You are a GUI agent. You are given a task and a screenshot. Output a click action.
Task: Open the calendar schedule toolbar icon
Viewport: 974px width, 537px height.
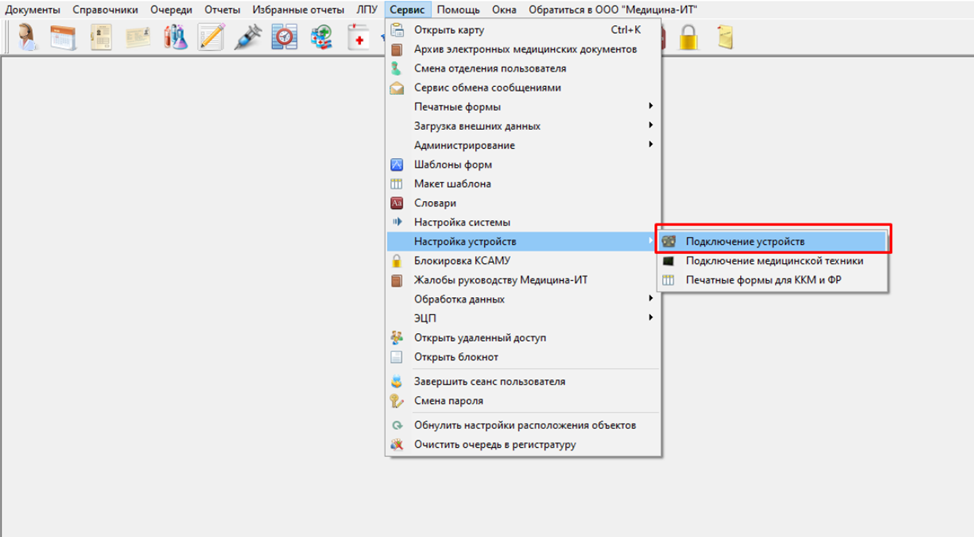point(62,38)
